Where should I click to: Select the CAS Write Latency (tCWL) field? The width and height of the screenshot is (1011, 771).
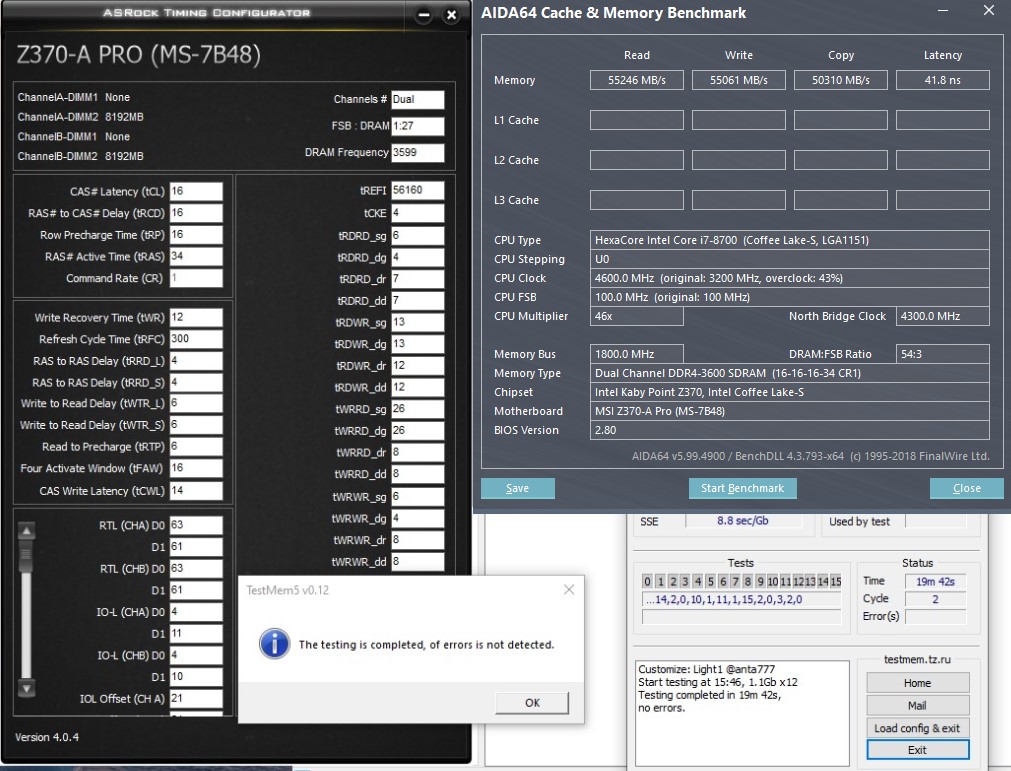pyautogui.click(x=196, y=491)
